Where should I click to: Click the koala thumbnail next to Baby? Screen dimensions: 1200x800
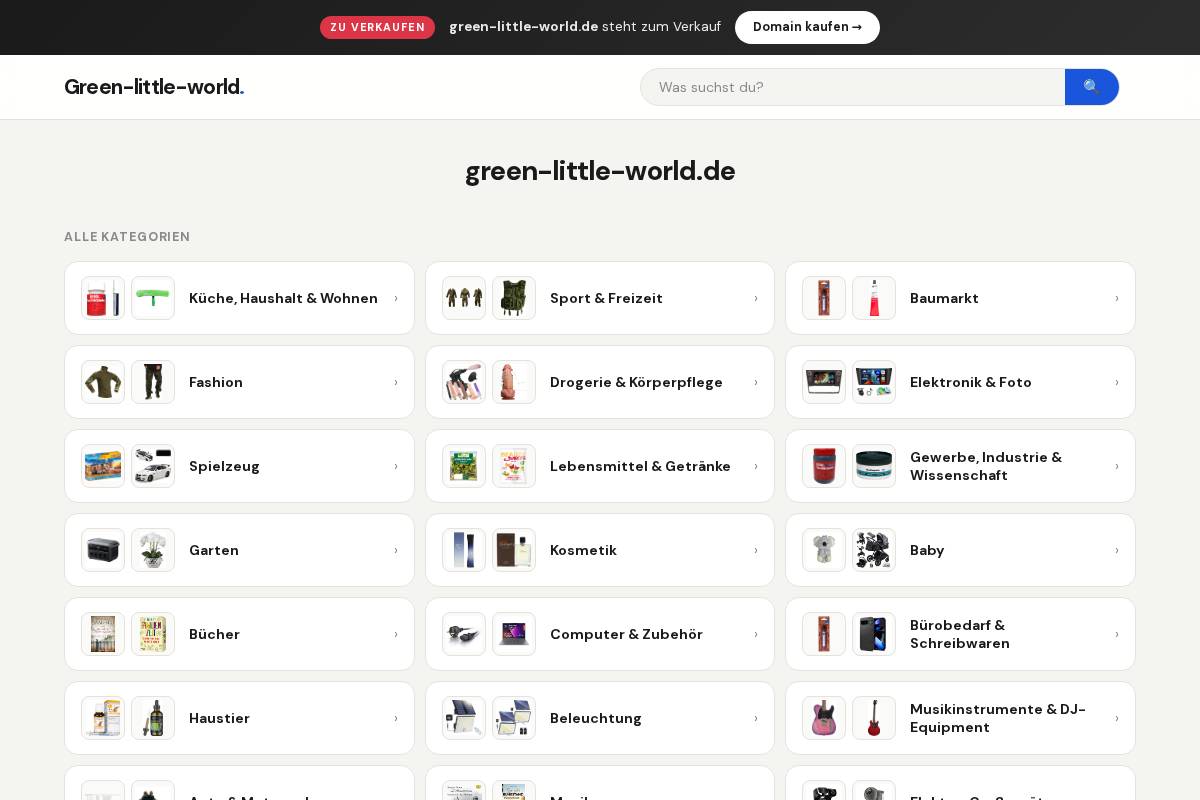[x=824, y=550]
